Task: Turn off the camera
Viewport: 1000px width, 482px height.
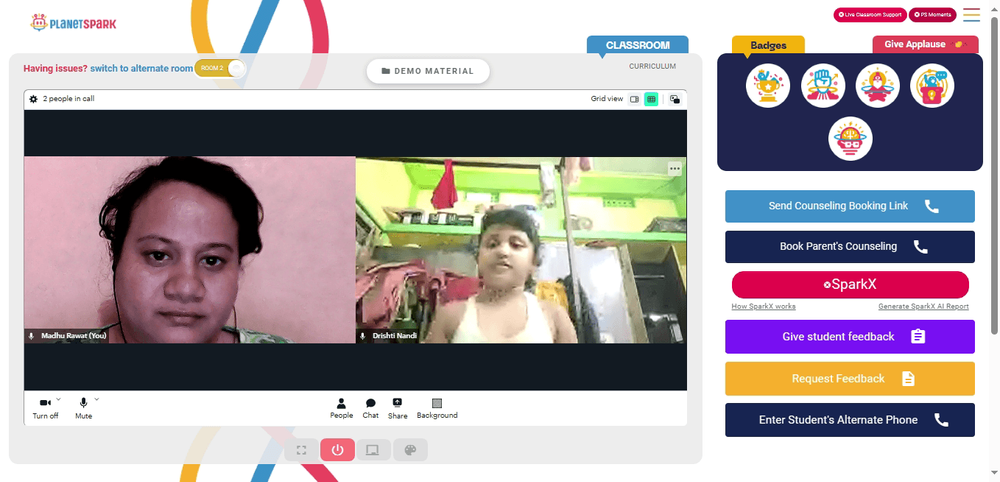Action: tap(45, 408)
